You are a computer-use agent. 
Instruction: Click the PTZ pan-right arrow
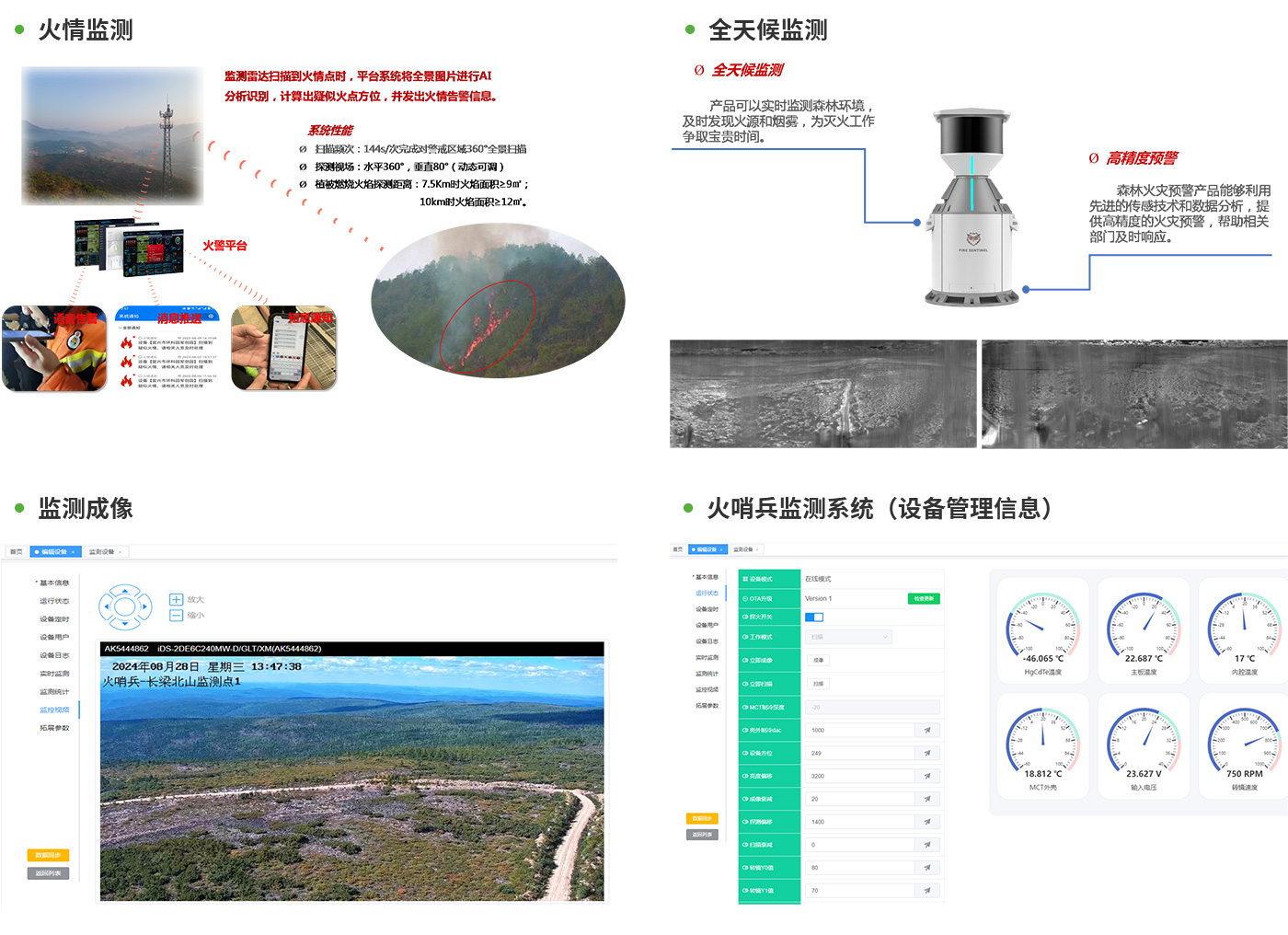144,607
